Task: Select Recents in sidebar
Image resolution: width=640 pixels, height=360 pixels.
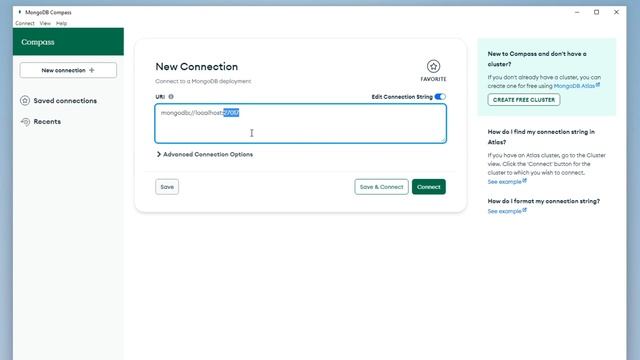Action: pyautogui.click(x=47, y=122)
